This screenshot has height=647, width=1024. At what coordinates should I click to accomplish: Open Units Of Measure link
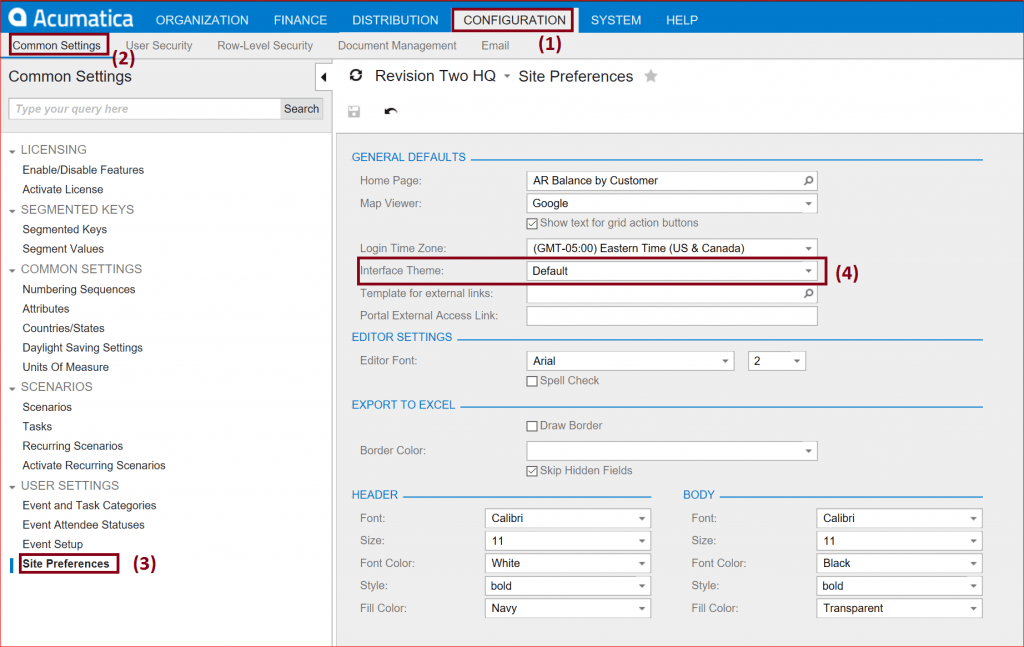pos(65,367)
